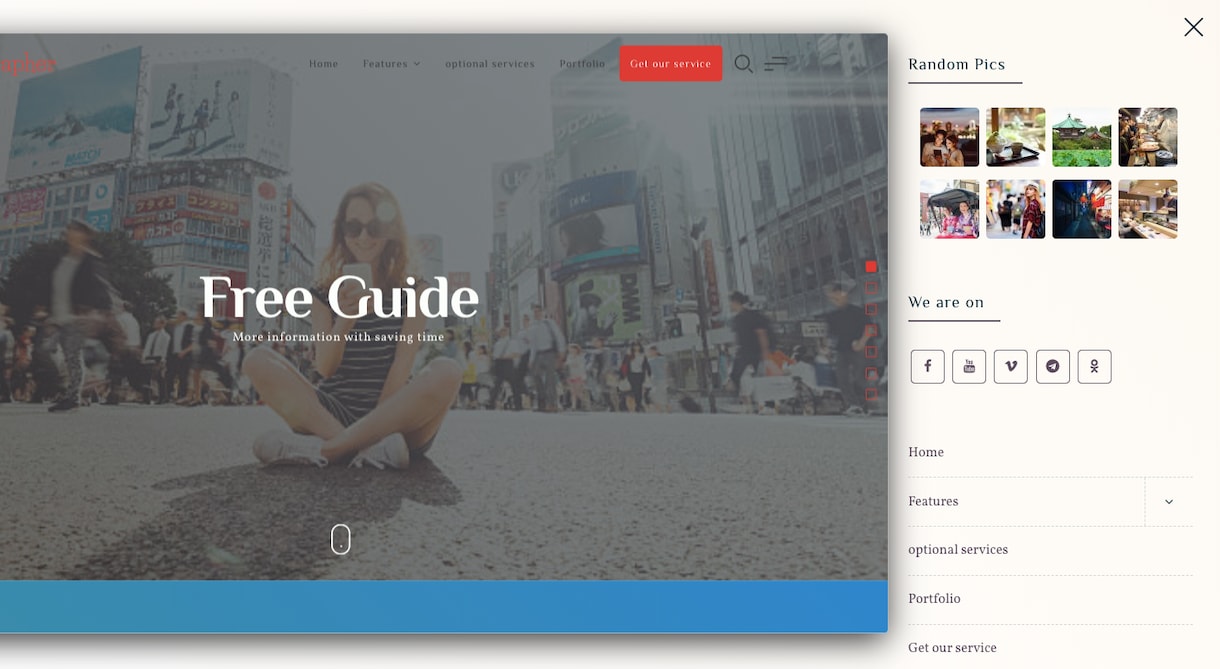Go to Home in the top navigation
The width and height of the screenshot is (1220, 669).
click(x=323, y=64)
